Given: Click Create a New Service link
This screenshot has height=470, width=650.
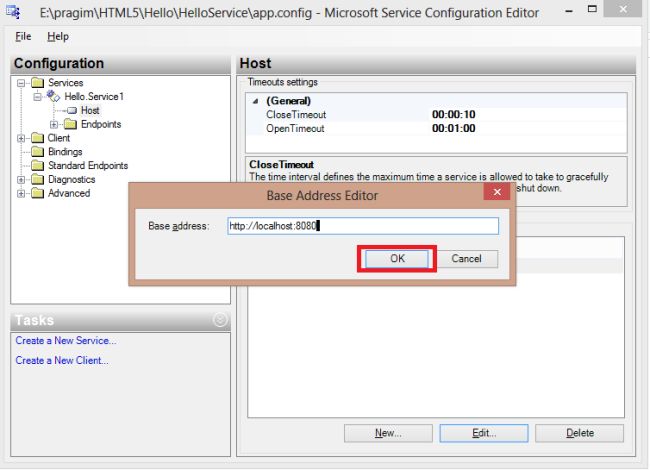Looking at the screenshot, I should coord(66,340).
